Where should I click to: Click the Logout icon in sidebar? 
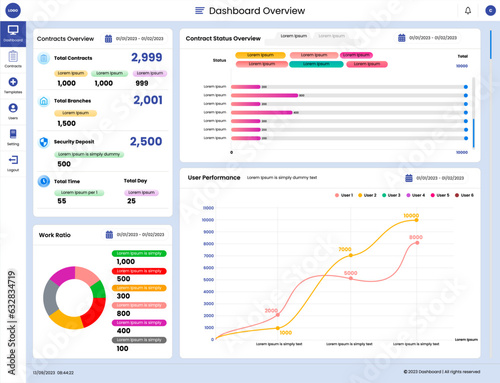(13, 160)
